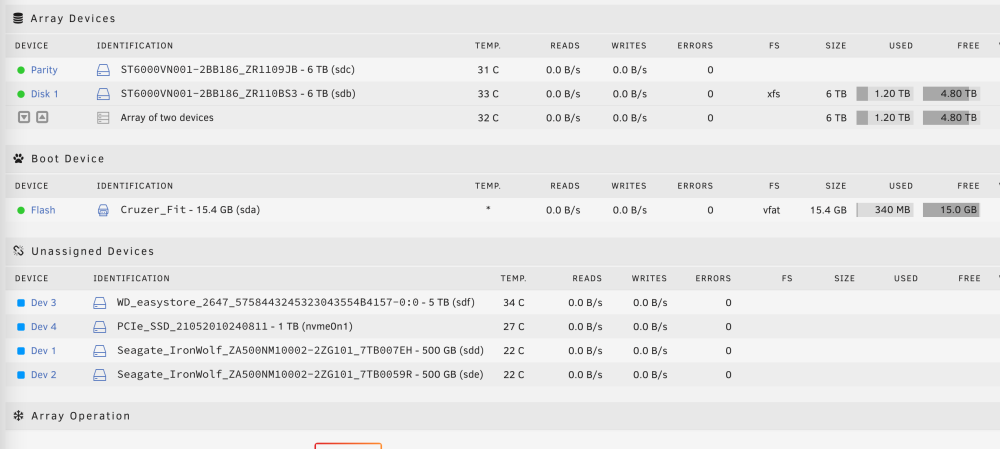Expand array view with the up arrow toggle
Viewport: 1000px width, 449px height.
tap(41, 117)
